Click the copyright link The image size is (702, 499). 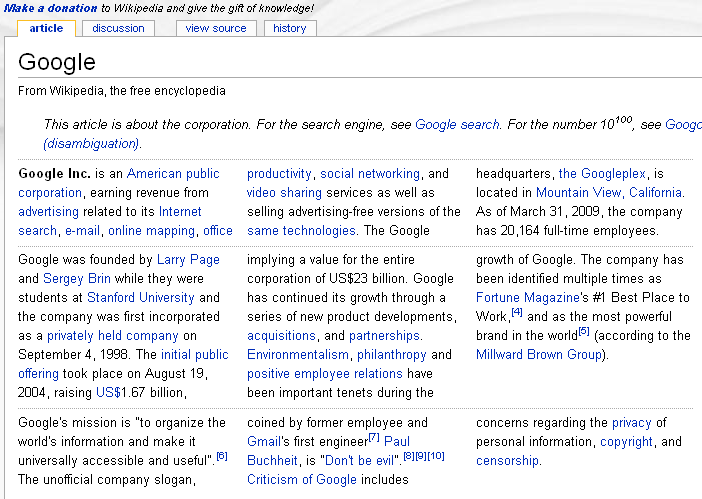point(626,442)
